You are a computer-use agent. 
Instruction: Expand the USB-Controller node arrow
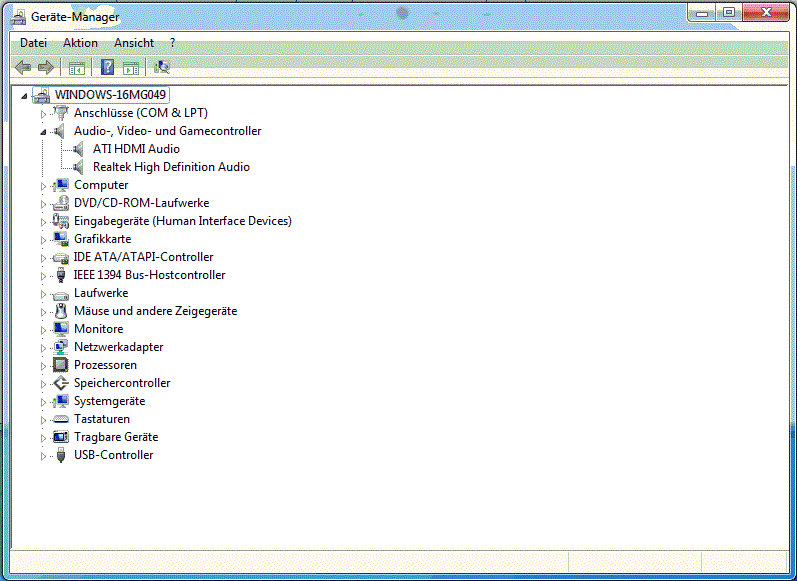(43, 456)
